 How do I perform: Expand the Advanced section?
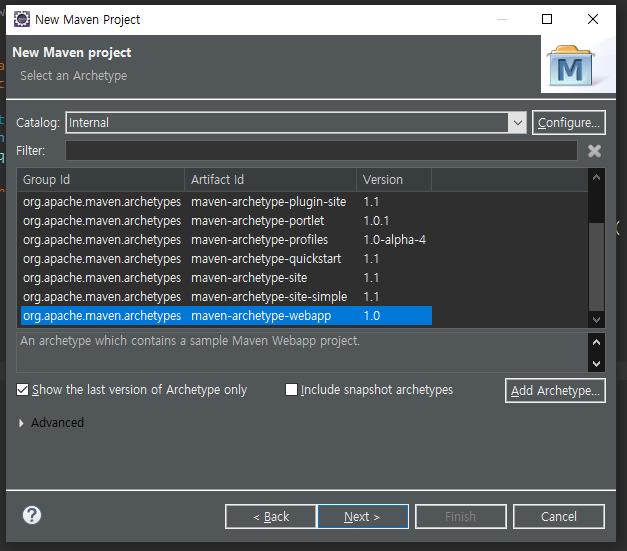22,423
